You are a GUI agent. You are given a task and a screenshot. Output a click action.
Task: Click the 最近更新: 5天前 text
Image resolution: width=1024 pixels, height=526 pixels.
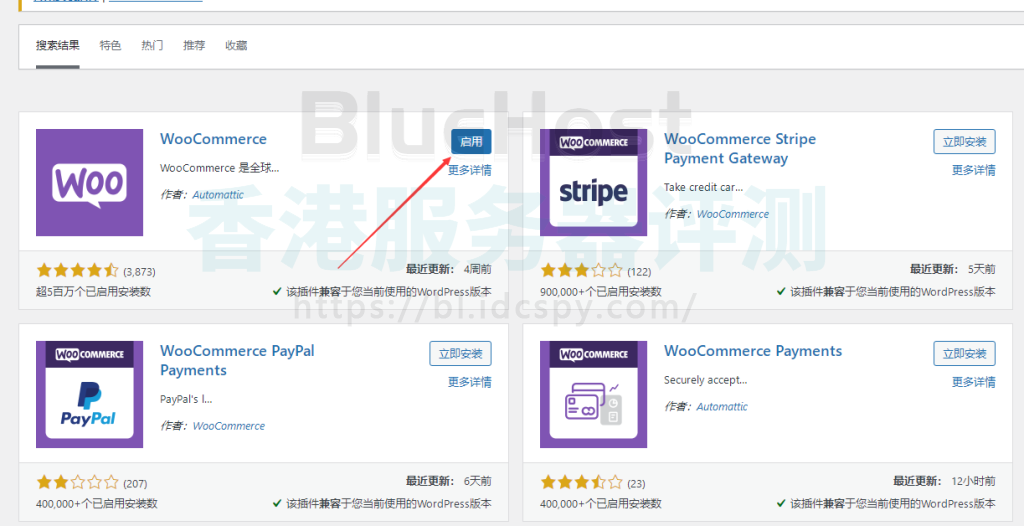click(953, 269)
